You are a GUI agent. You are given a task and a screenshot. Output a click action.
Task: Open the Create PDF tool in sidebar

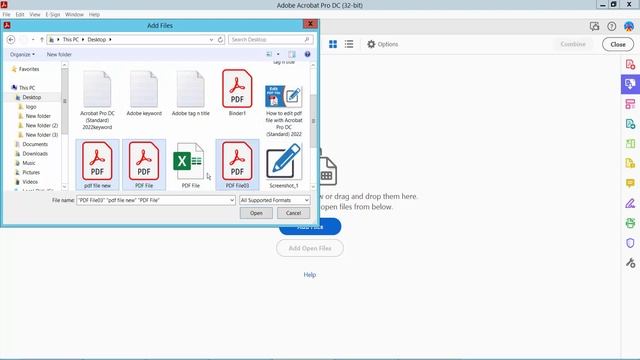point(630,64)
